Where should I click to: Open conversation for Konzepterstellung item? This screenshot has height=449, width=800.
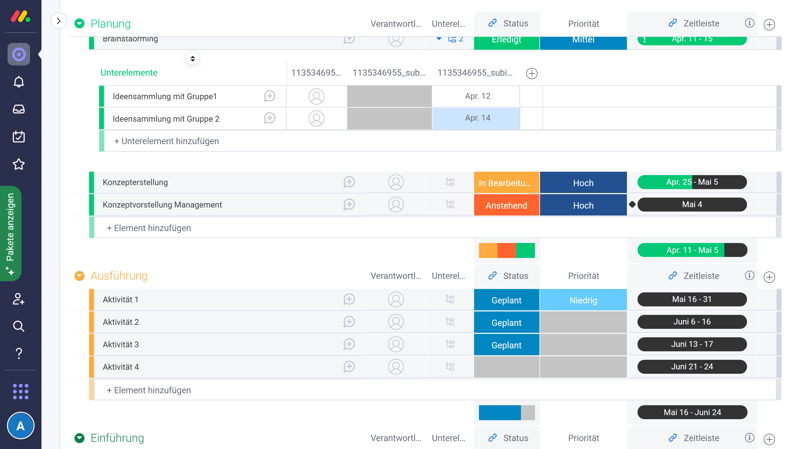[349, 183]
